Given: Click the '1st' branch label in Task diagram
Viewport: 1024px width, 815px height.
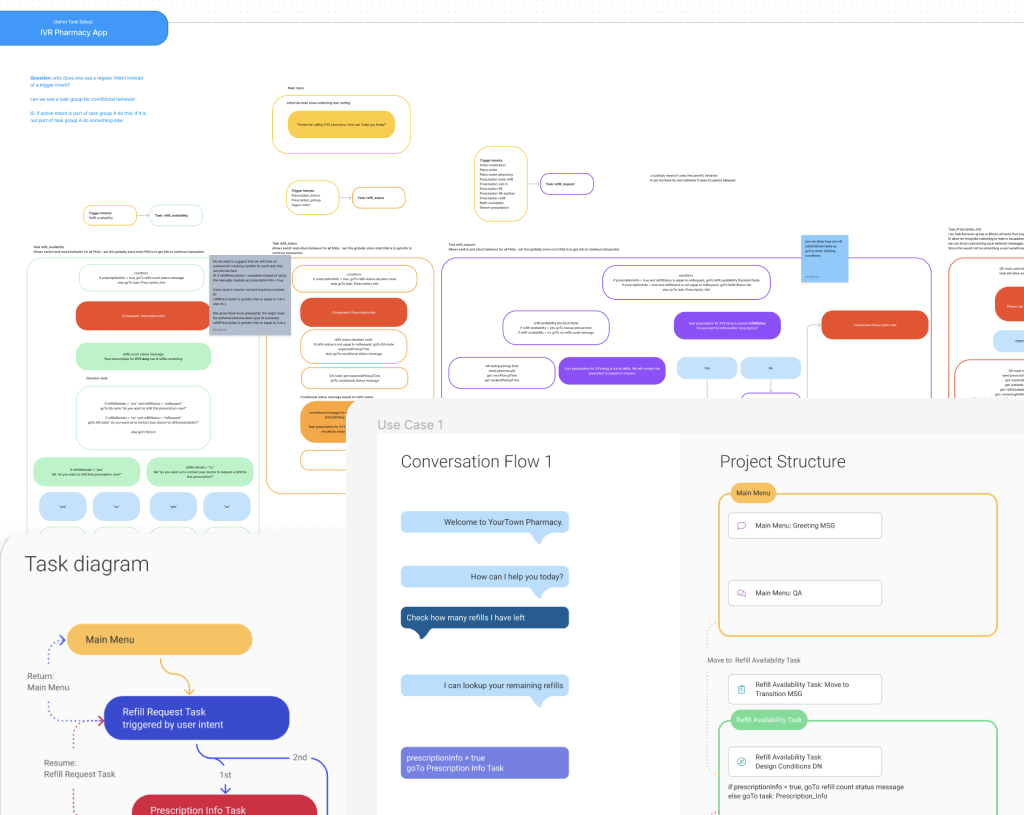Looking at the screenshot, I should (x=225, y=775).
